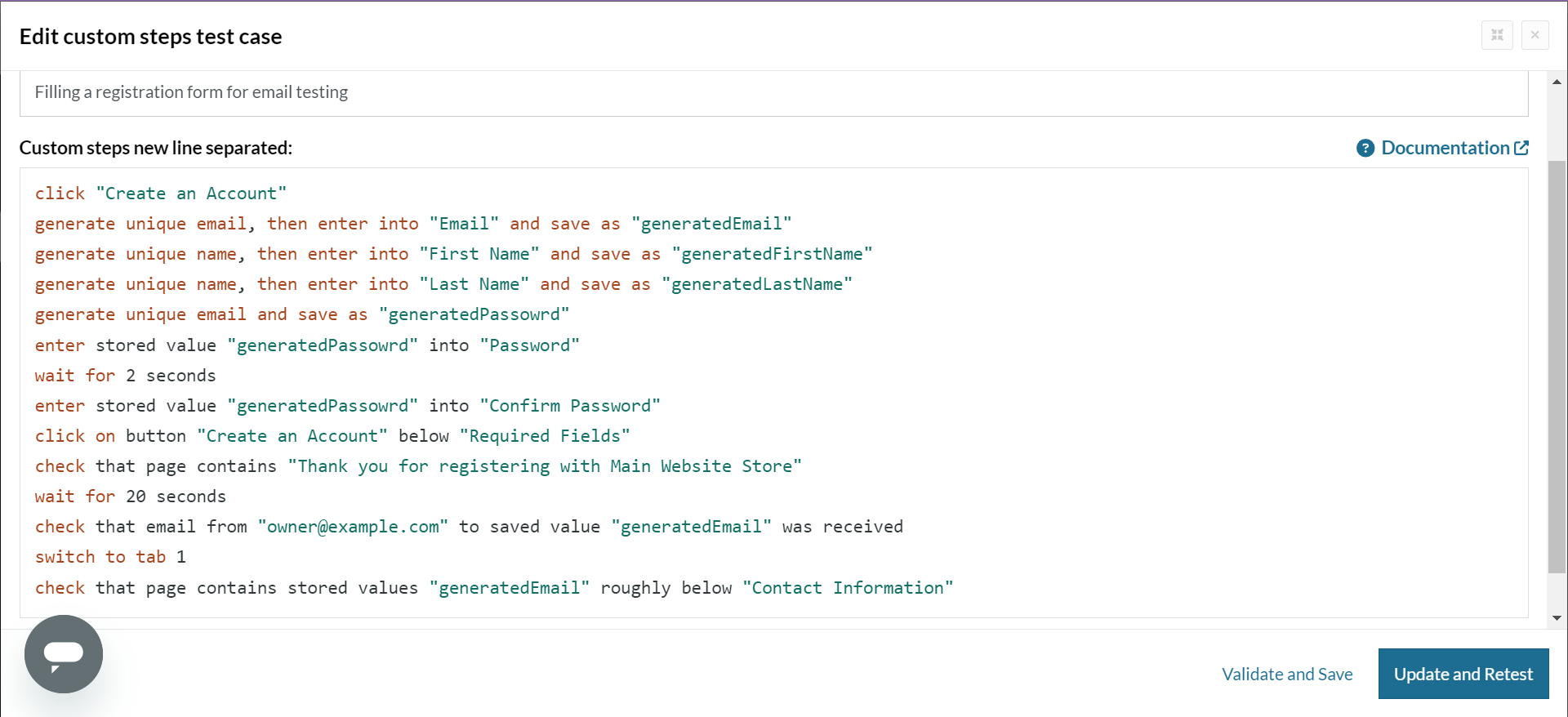This screenshot has height=717, width=1568.
Task: Click the vertical scrollbar thumb
Action: pyautogui.click(x=1557, y=367)
